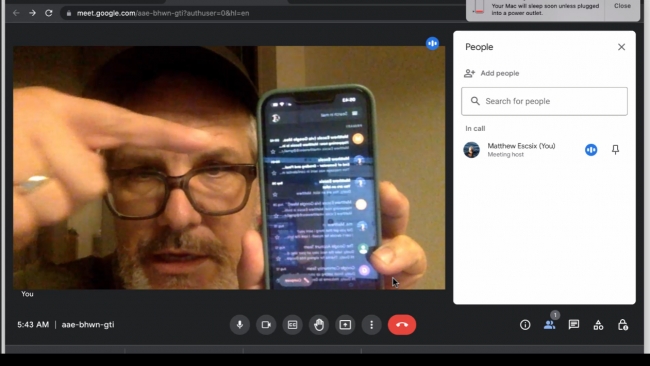650x366 pixels.
Task: Click the Mac sleep battery notification text
Action: click(x=545, y=10)
